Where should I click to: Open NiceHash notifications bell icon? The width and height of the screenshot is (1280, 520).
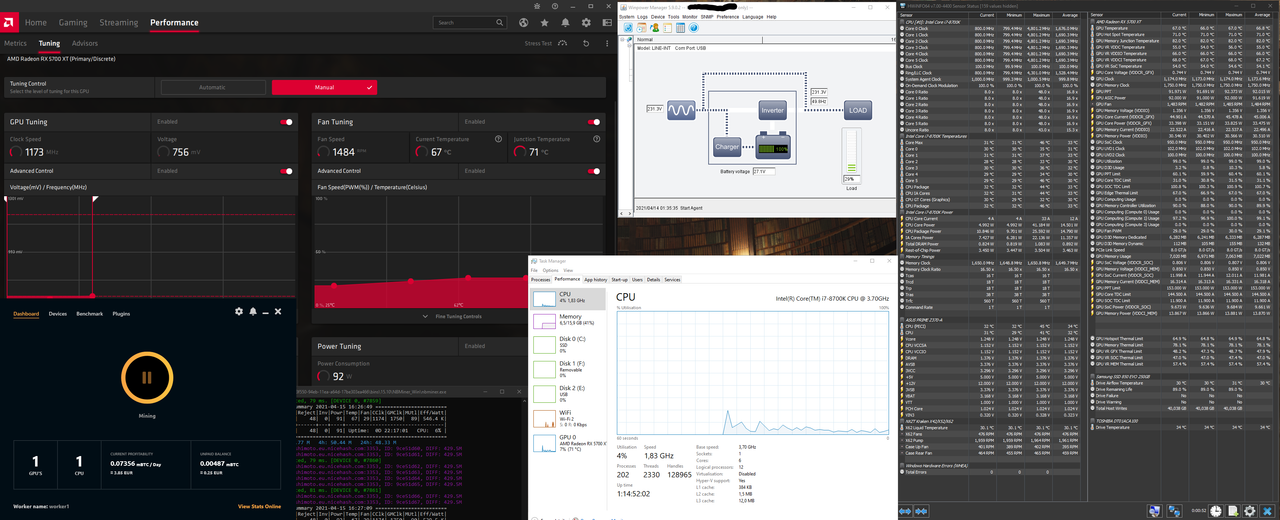pyautogui.click(x=253, y=312)
